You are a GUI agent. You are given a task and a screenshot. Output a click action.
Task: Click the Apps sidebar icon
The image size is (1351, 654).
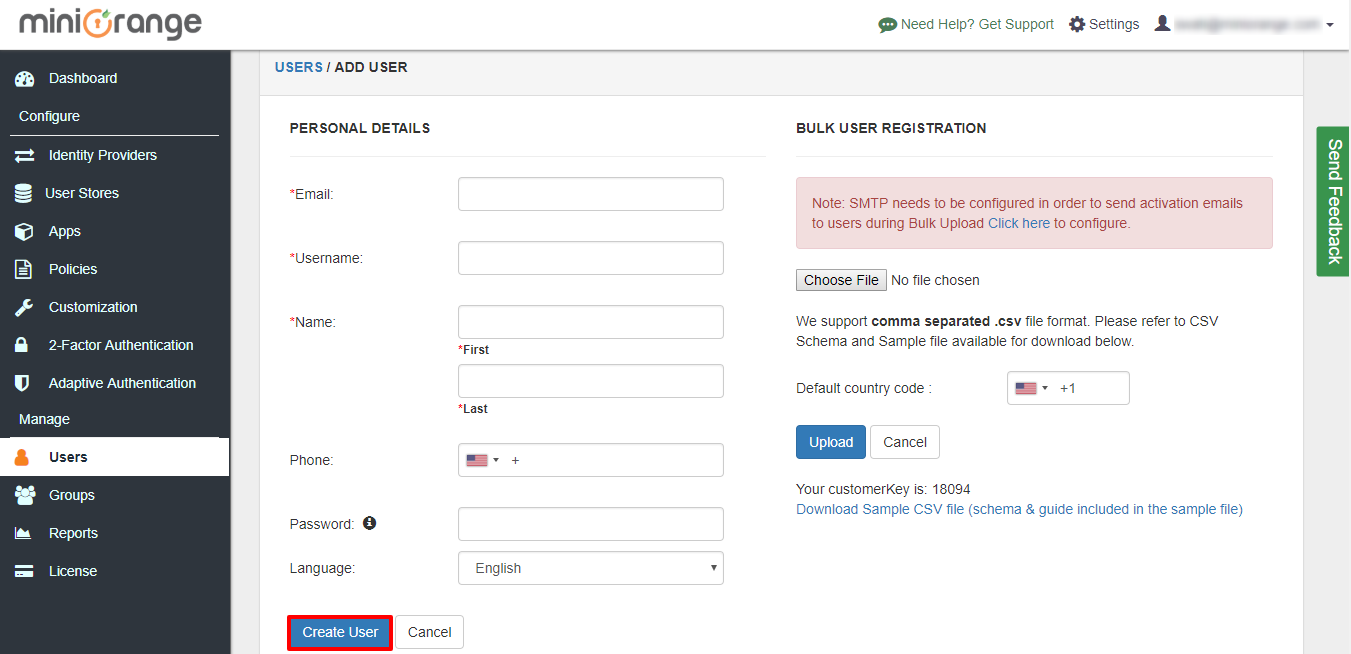coord(24,231)
